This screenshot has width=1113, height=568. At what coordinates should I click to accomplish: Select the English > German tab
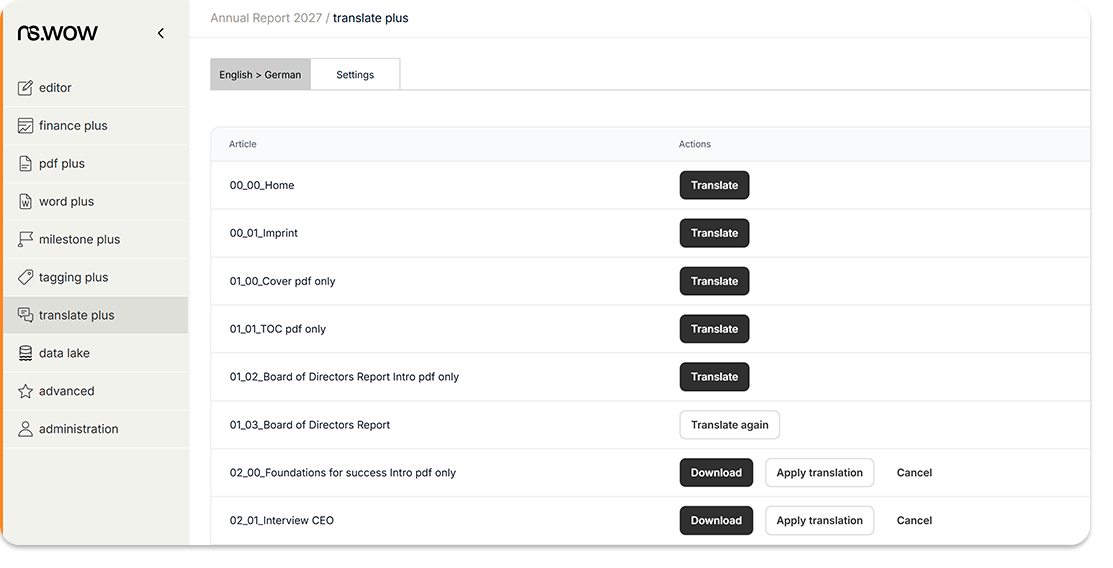260,75
